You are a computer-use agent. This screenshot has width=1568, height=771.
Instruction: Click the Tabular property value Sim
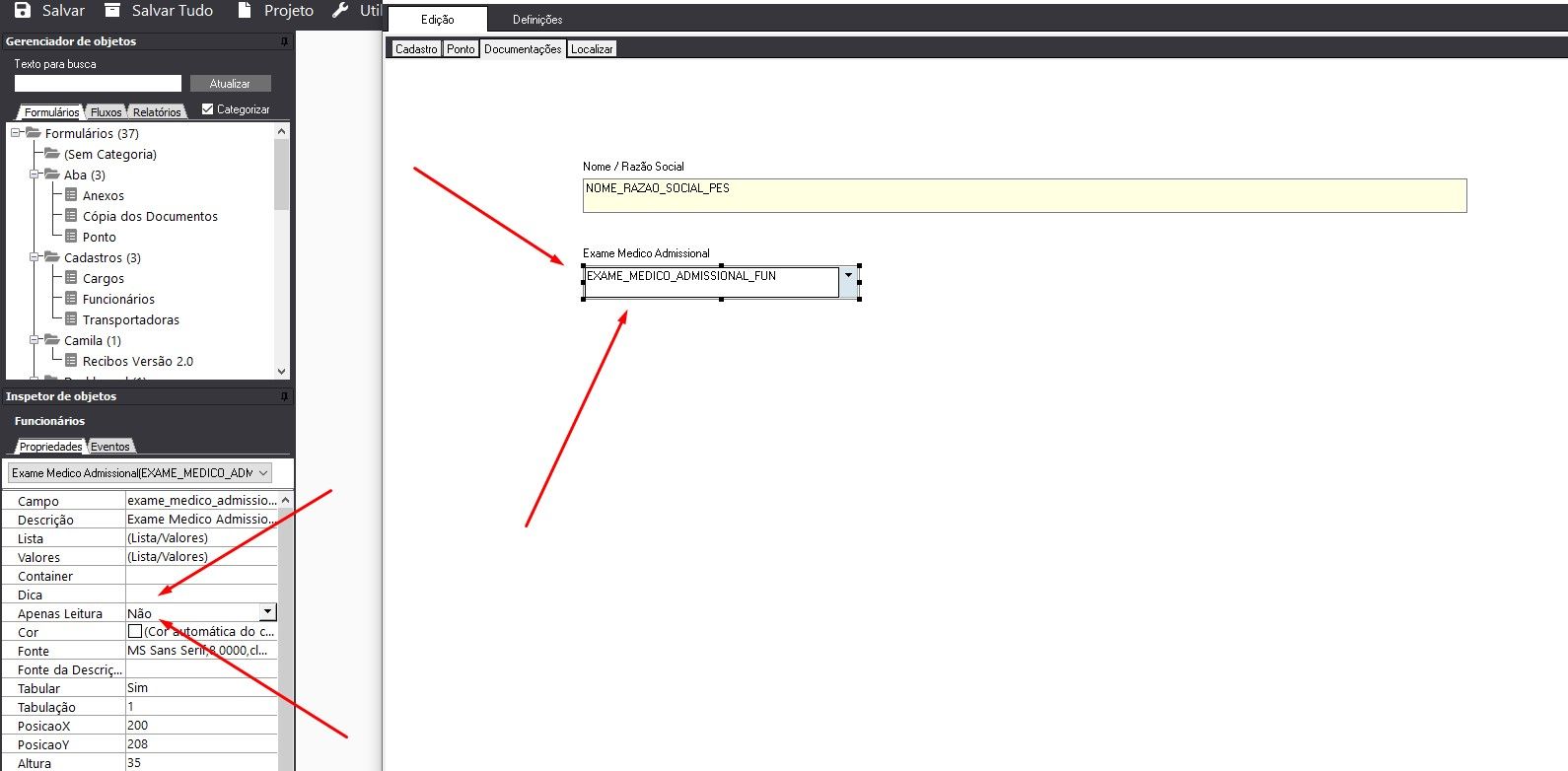201,687
